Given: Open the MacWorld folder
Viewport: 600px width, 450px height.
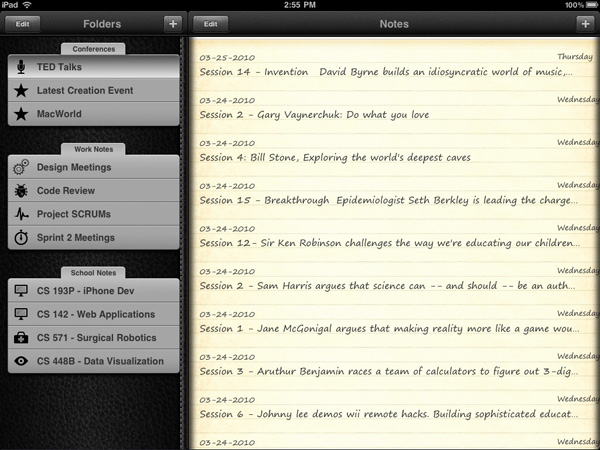Looking at the screenshot, I should pos(93,114).
